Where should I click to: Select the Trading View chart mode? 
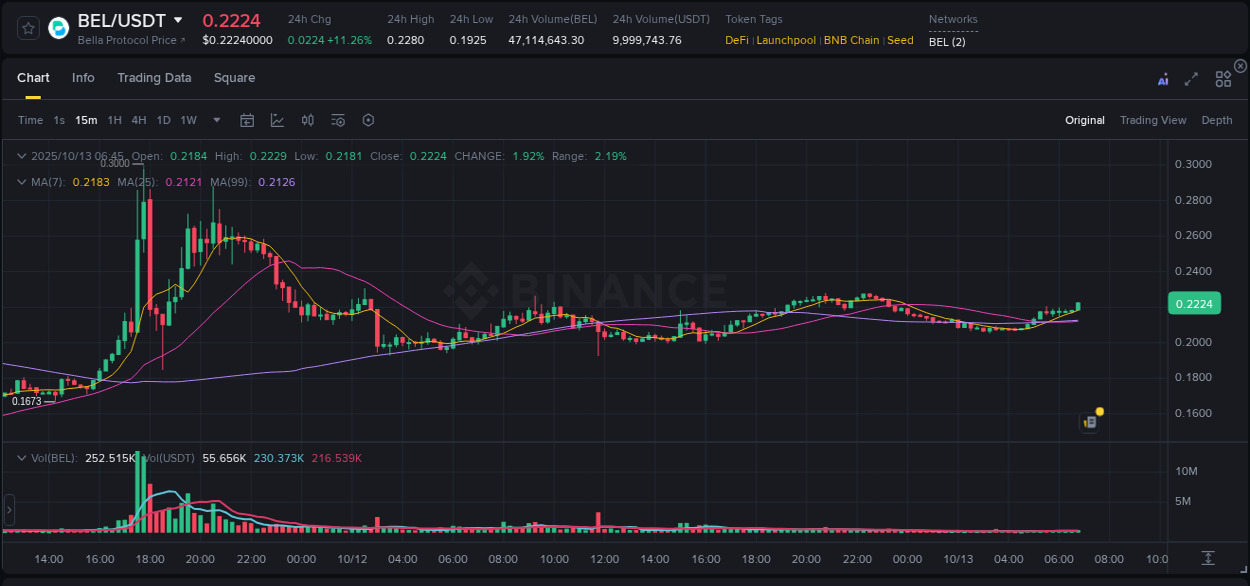tap(1152, 120)
